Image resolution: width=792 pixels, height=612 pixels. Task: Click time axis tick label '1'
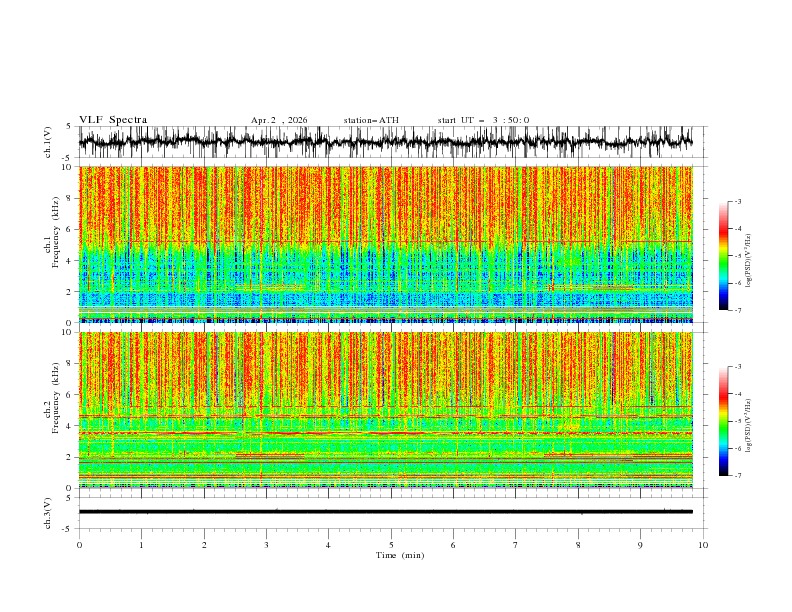[142, 545]
